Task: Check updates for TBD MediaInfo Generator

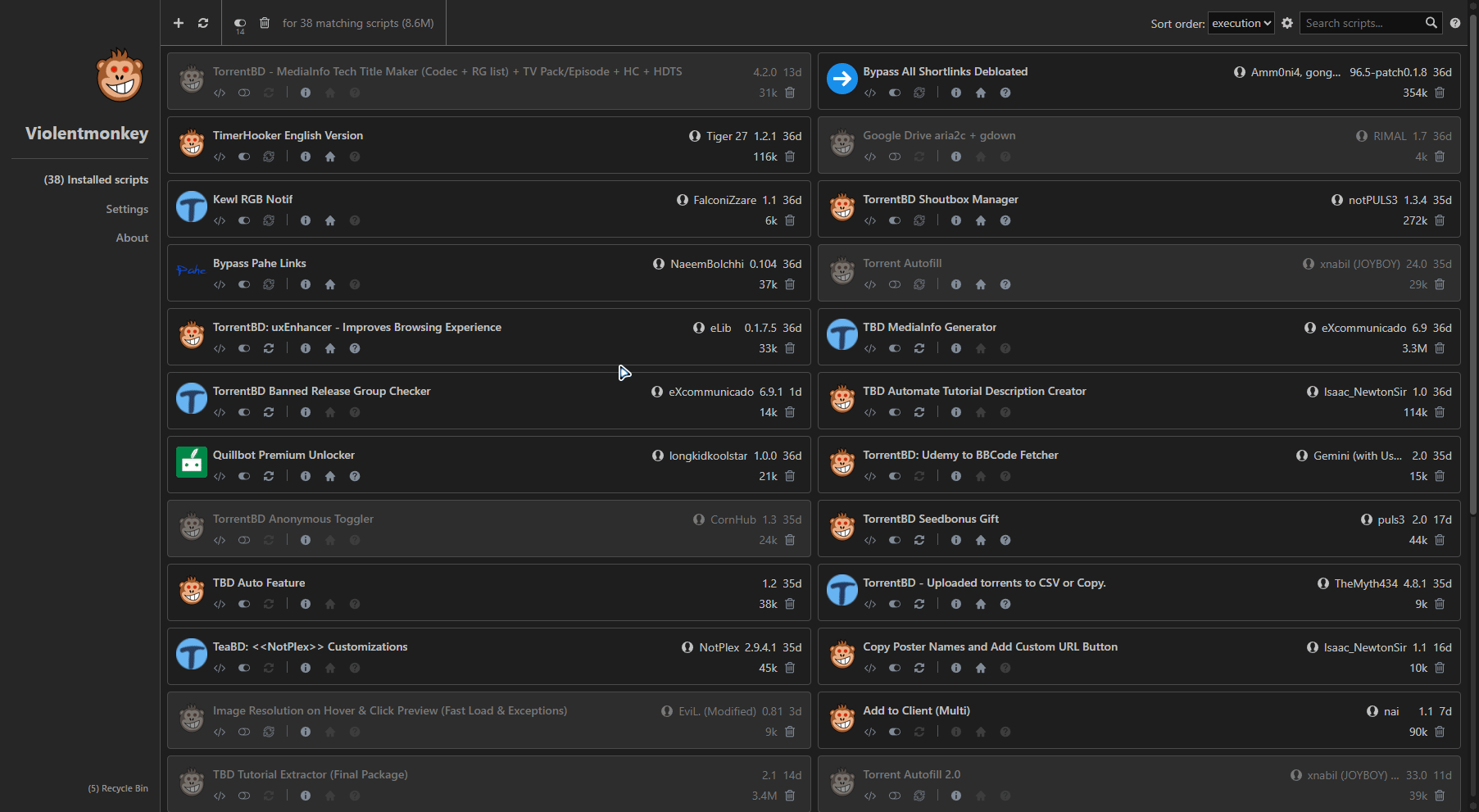Action: click(919, 348)
